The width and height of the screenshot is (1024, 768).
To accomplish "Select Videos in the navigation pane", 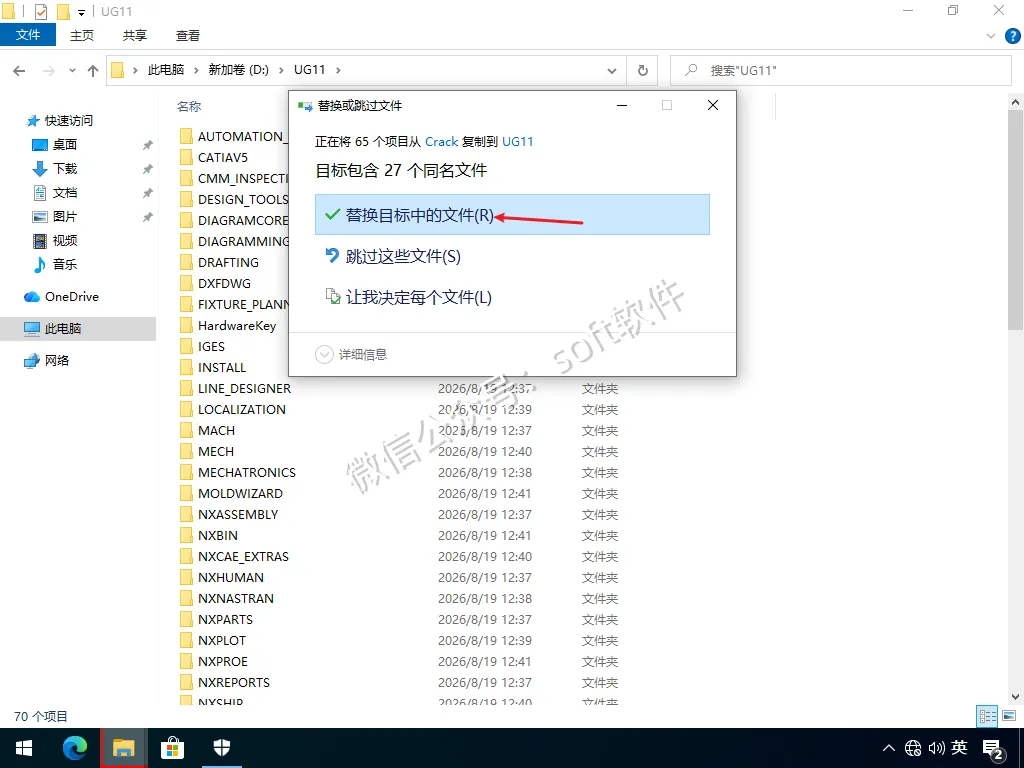I will coord(56,240).
